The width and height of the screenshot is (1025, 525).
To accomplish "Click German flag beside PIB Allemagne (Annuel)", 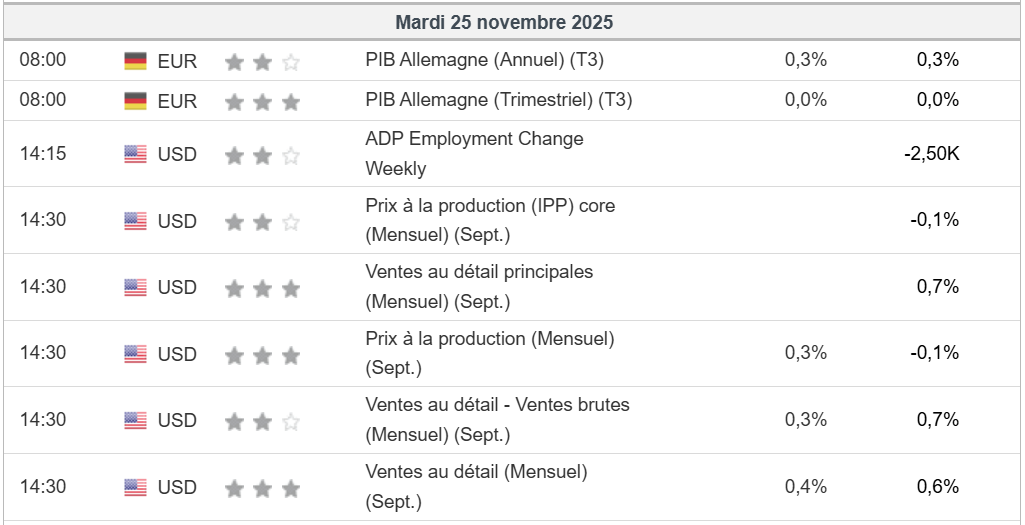I will (x=135, y=61).
